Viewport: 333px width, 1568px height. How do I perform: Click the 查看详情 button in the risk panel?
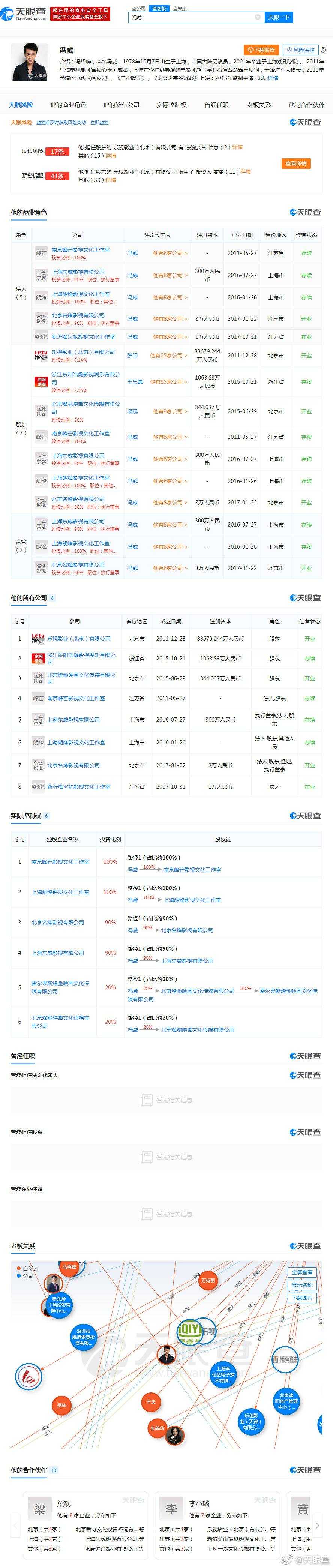pyautogui.click(x=296, y=163)
